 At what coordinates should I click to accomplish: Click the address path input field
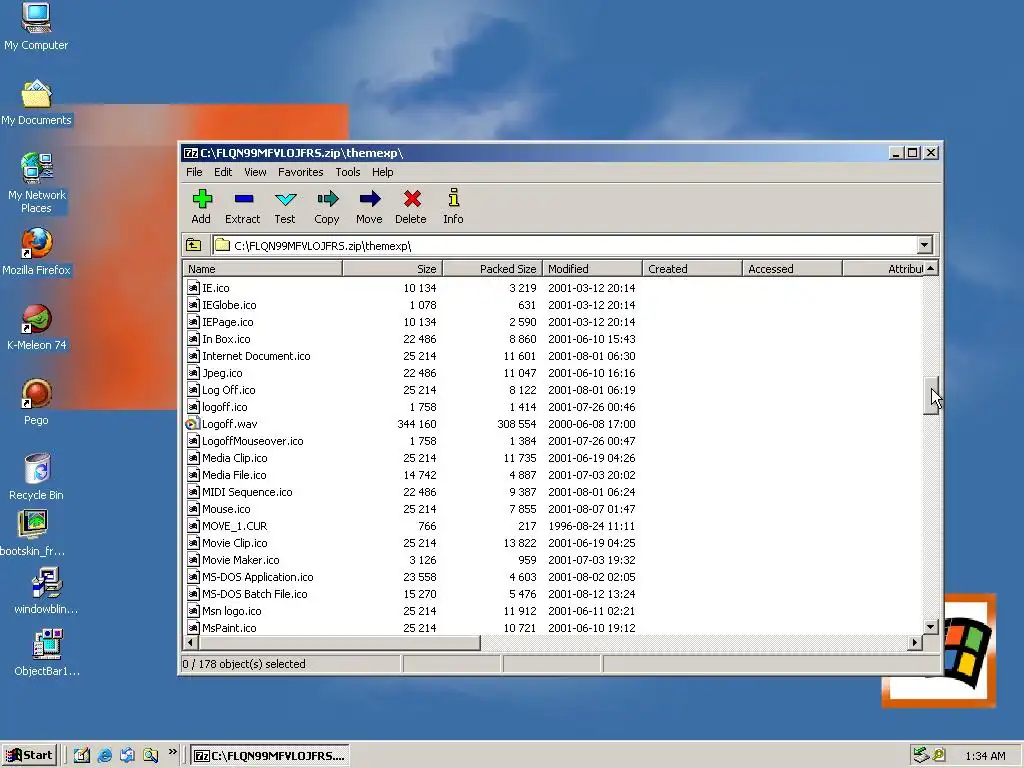[x=566, y=246]
